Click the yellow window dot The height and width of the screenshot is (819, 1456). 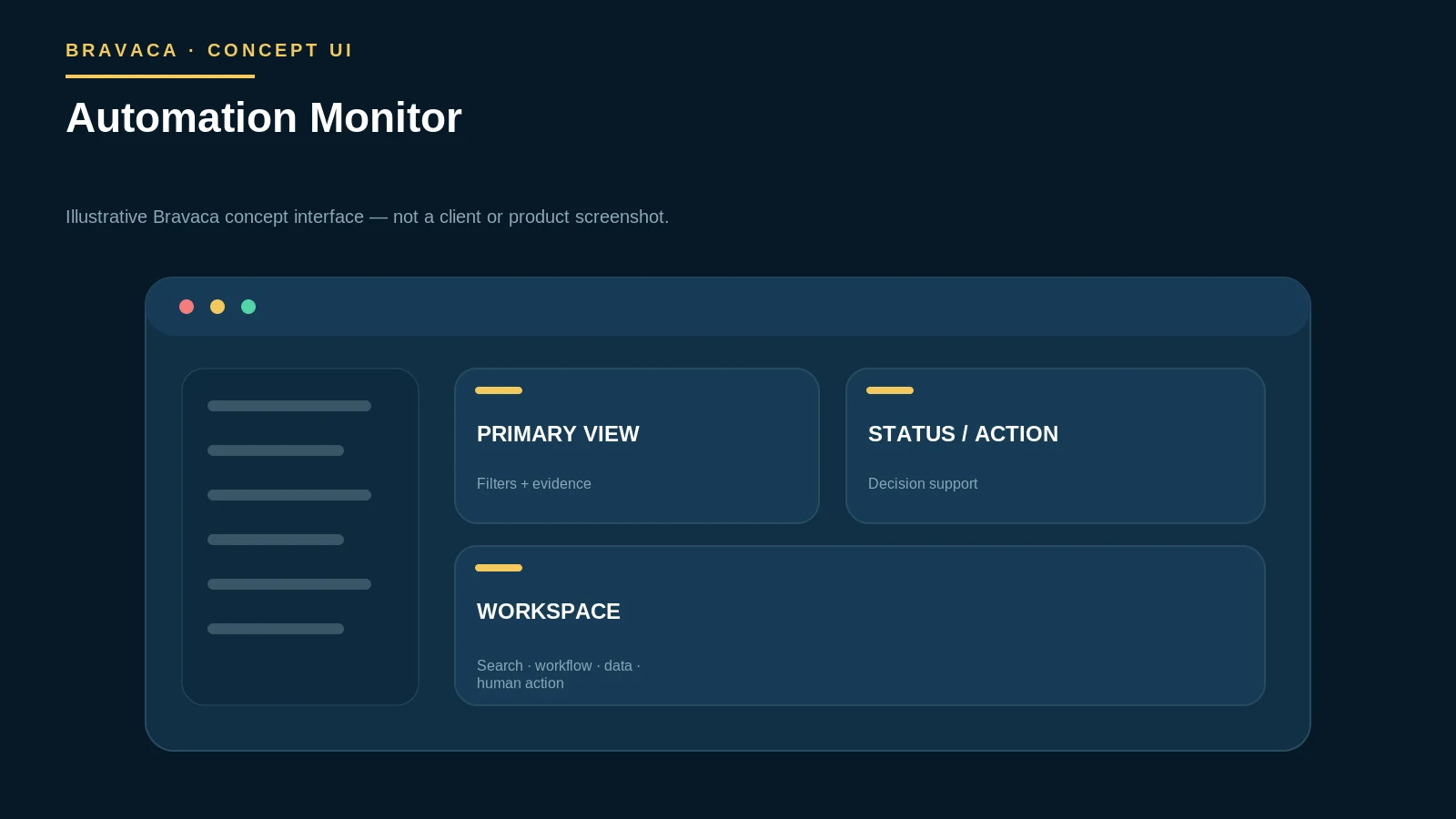pyautogui.click(x=217, y=307)
